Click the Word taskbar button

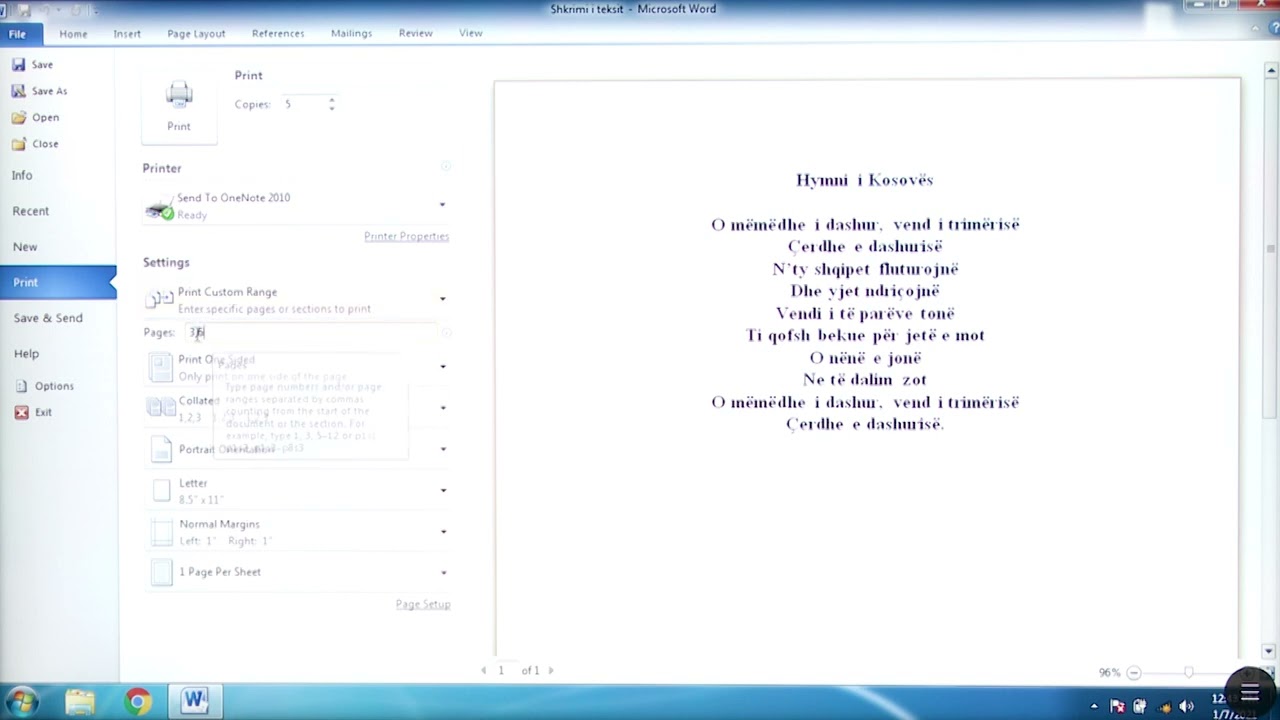[195, 702]
